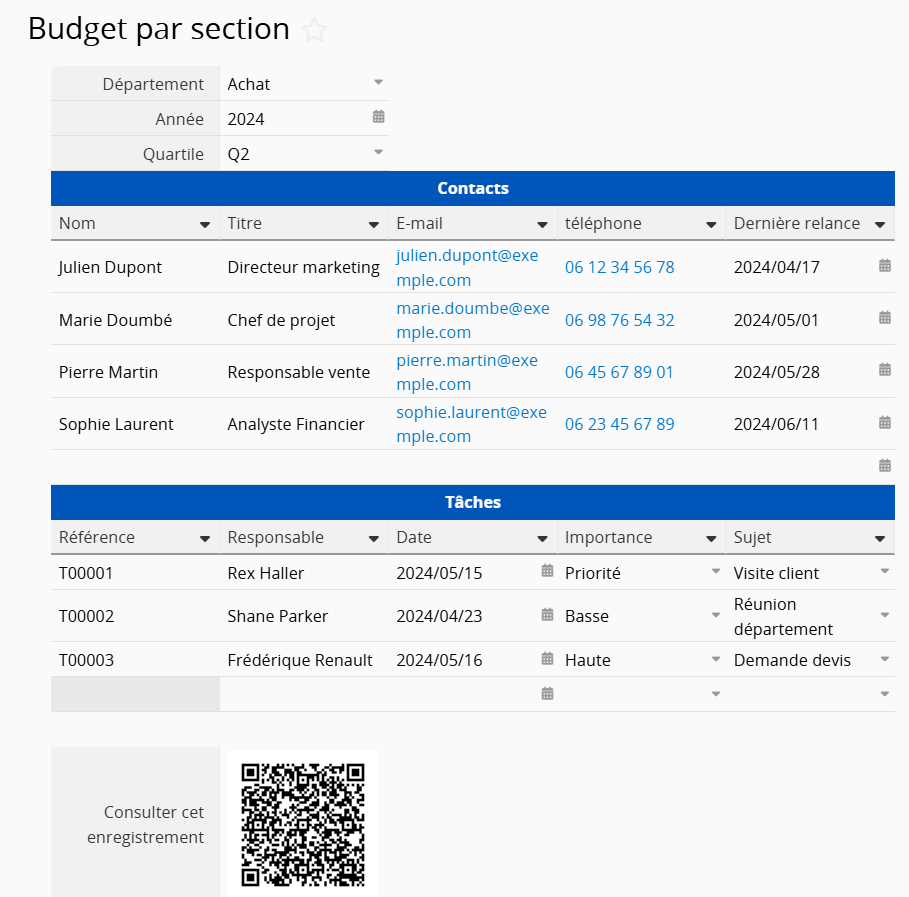The image size is (909, 897).
Task: Select the Frédérique Renault responsable cell
Action: (x=304, y=660)
